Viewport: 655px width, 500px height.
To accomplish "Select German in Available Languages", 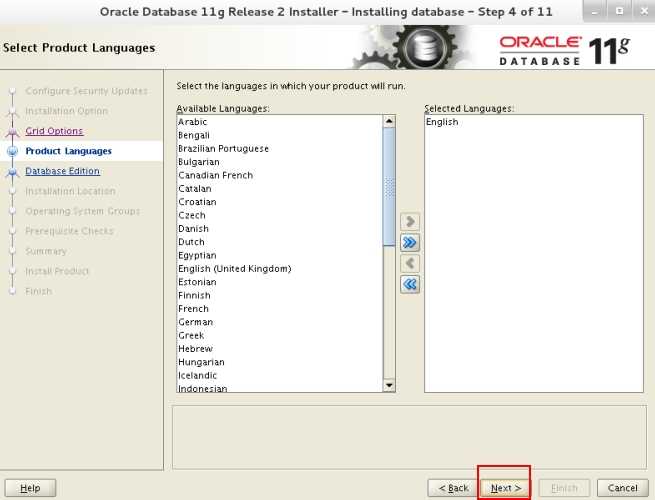I will (279, 322).
